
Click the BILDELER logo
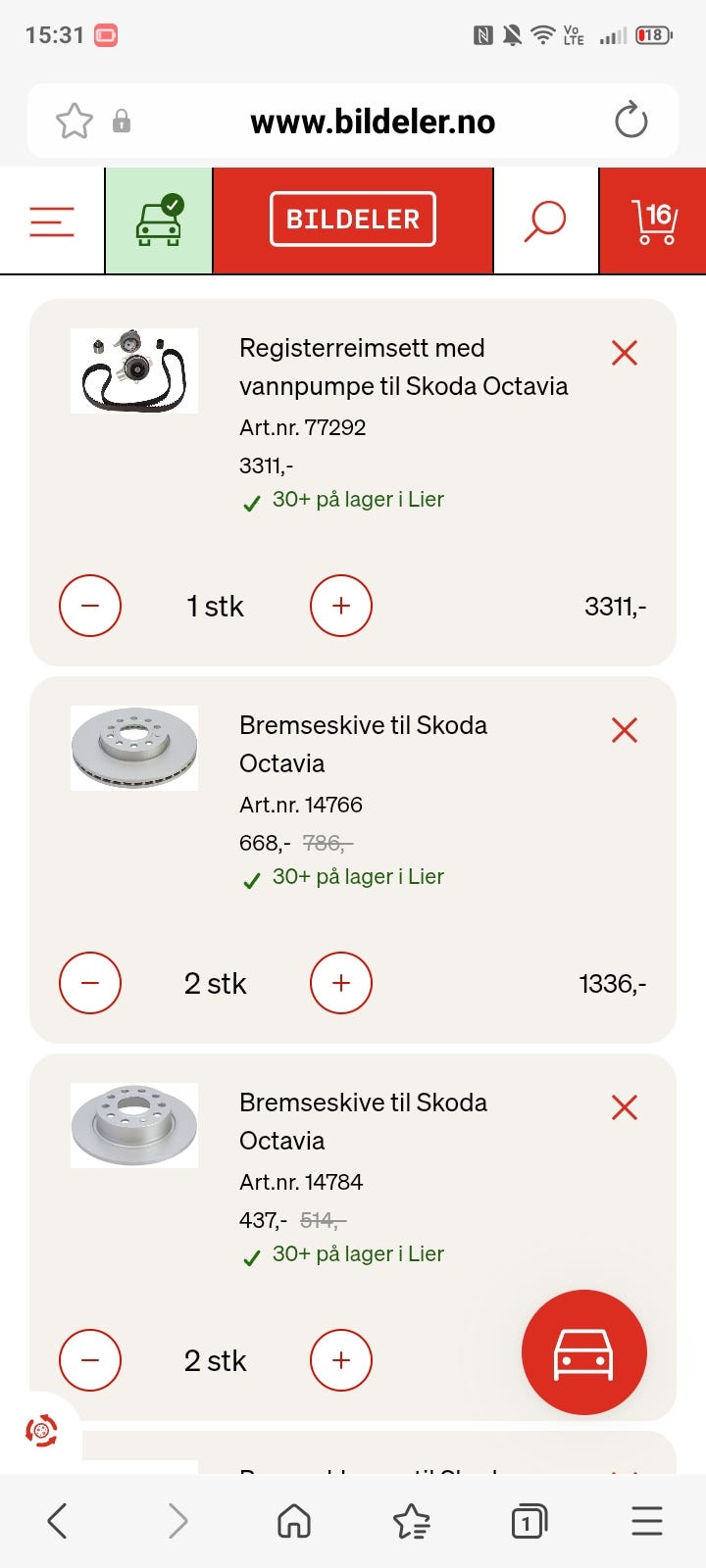[x=353, y=220]
